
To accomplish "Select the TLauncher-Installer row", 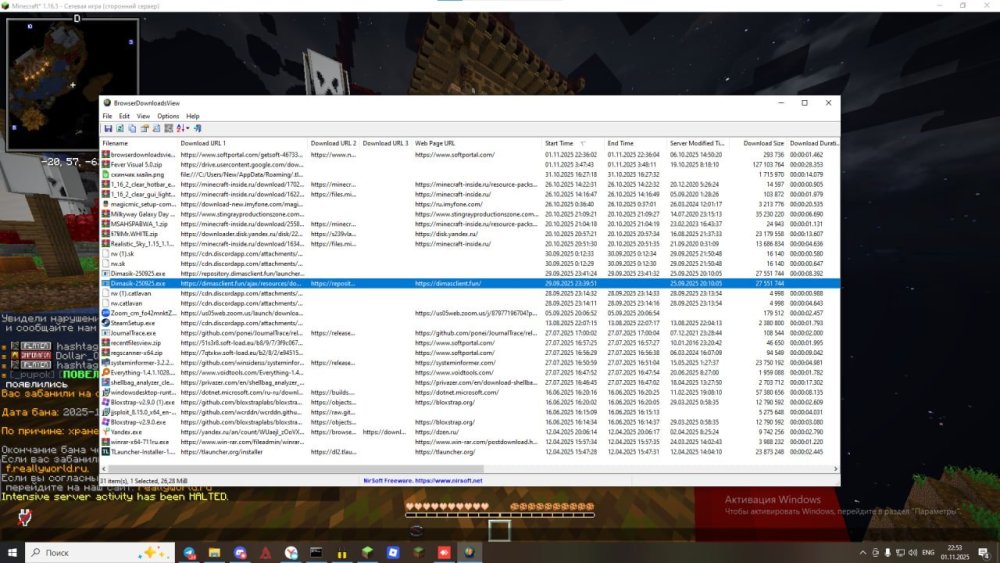I will 470,451.
